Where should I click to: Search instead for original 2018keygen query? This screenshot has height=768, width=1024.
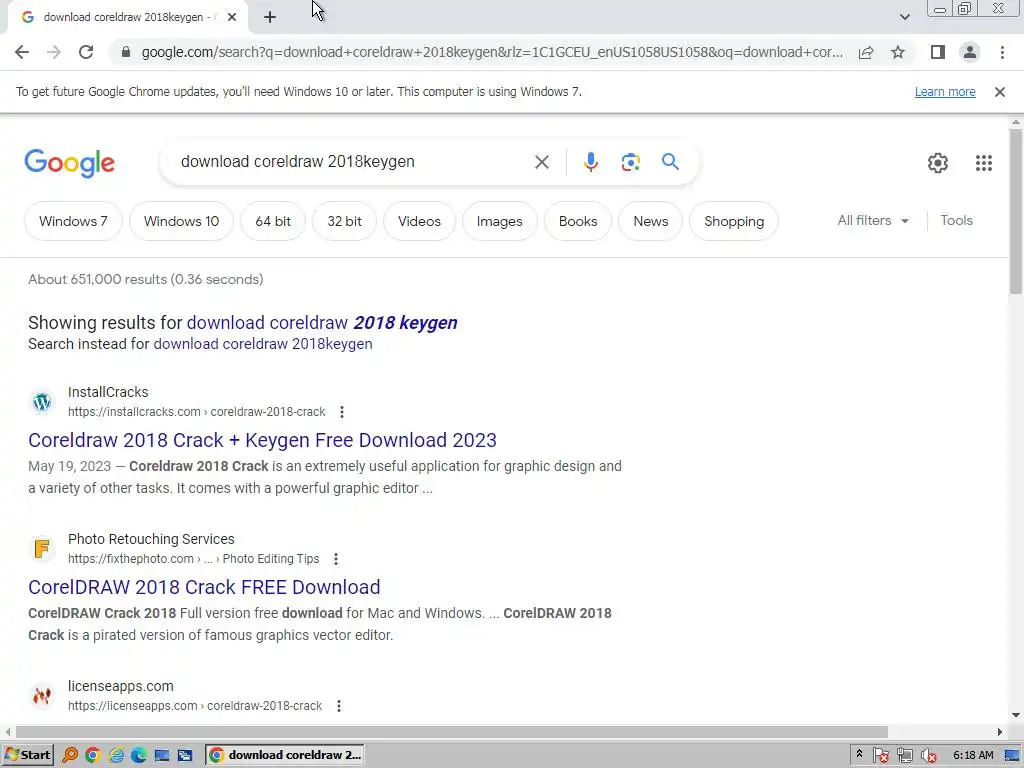263,344
